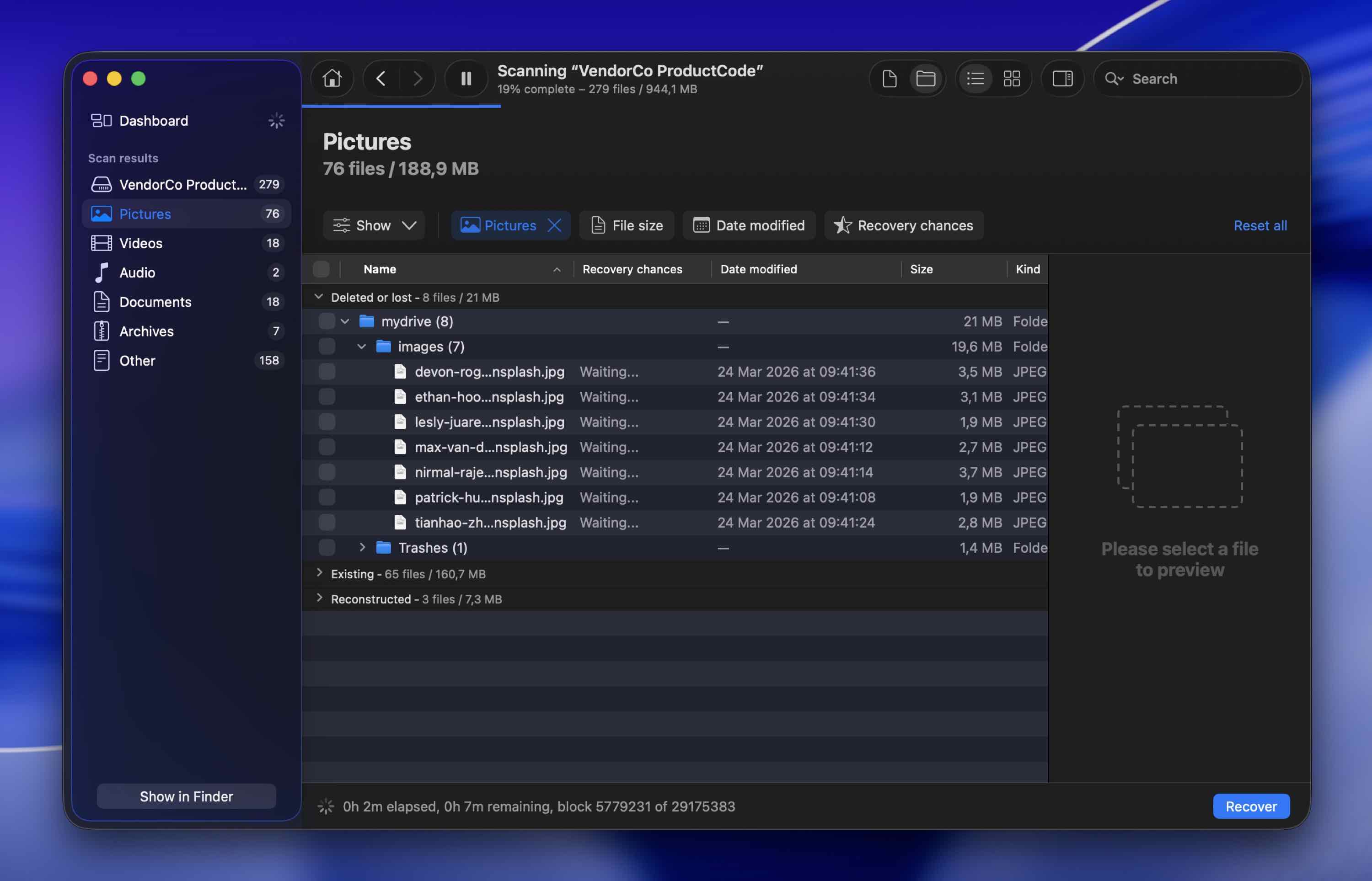Navigate forward with the right arrow
This screenshot has width=1372, height=881.
click(x=418, y=78)
